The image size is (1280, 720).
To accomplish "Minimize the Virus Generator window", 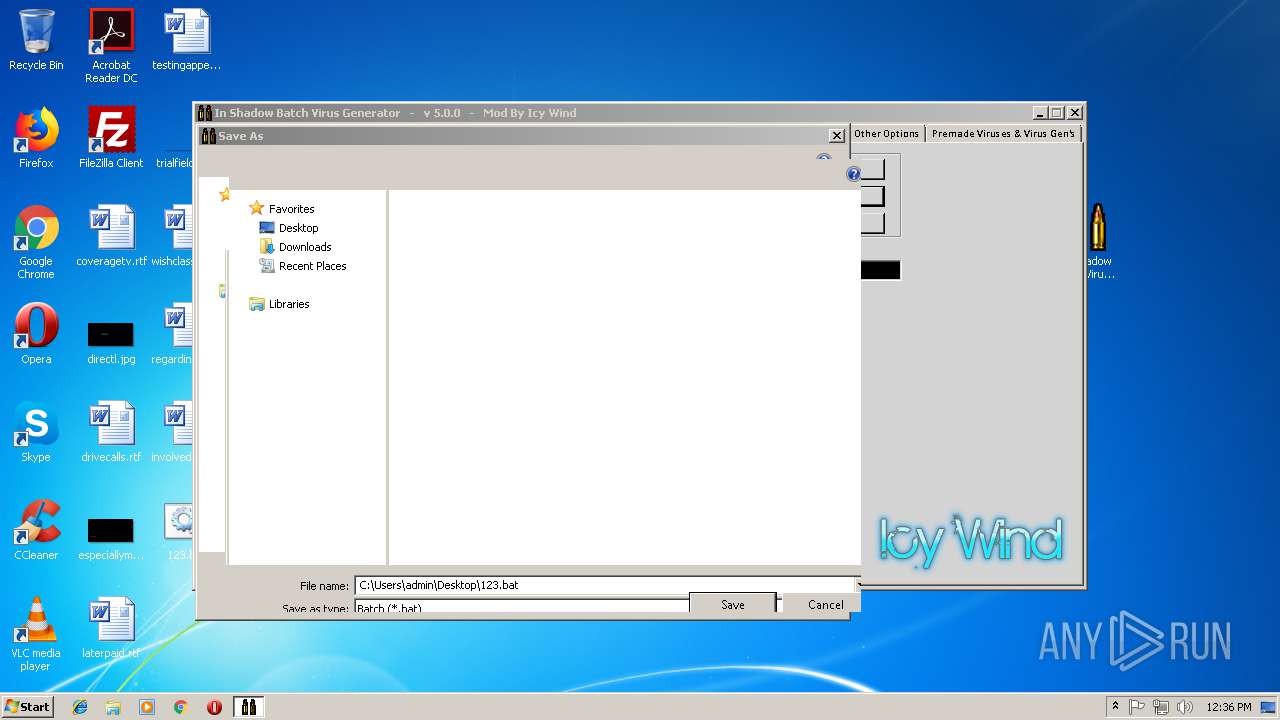I will 1040,113.
